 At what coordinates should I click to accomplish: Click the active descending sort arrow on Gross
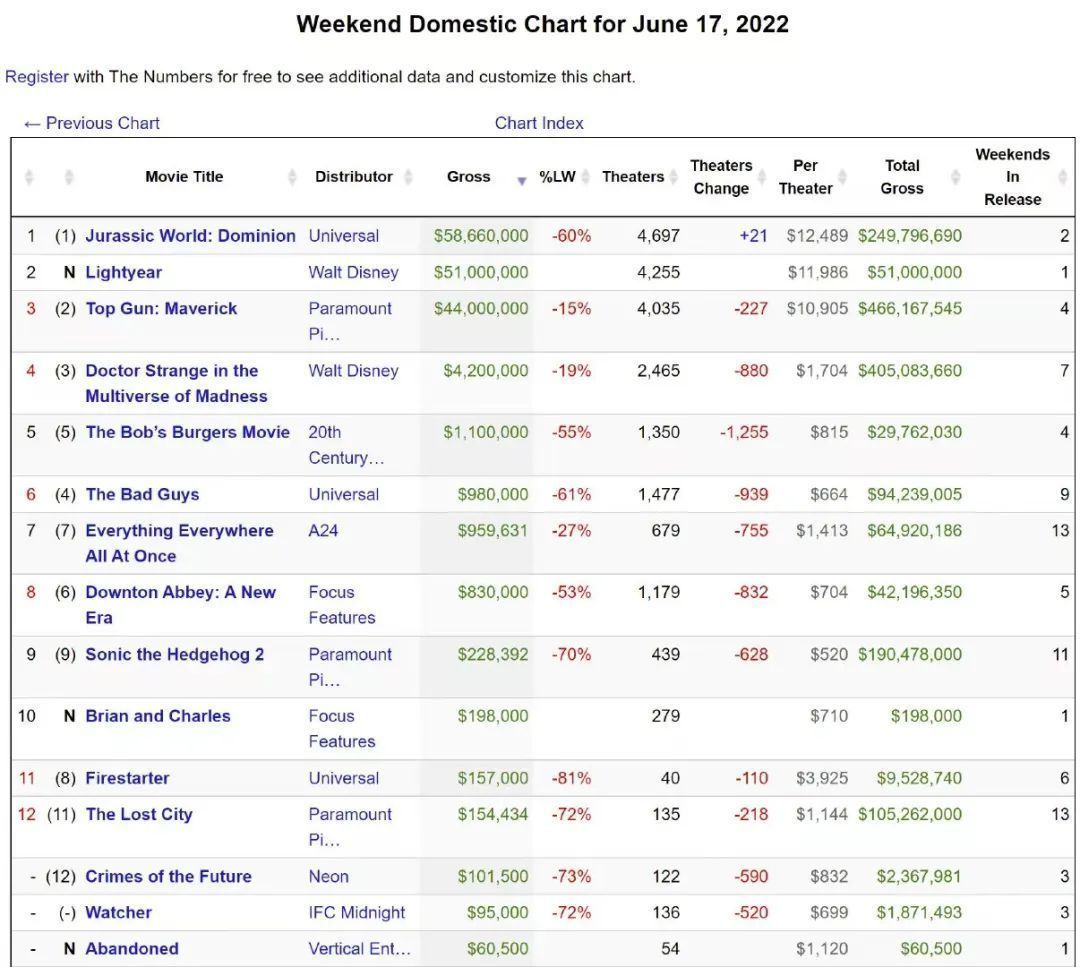pyautogui.click(x=521, y=181)
